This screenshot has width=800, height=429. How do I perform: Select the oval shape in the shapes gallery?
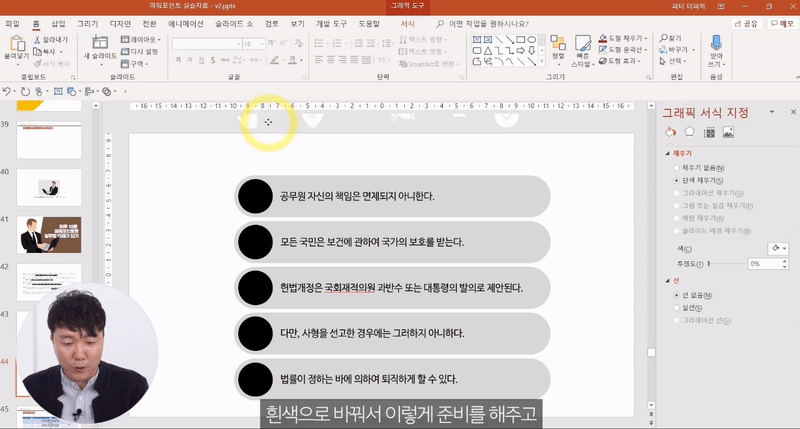pyautogui.click(x=531, y=39)
